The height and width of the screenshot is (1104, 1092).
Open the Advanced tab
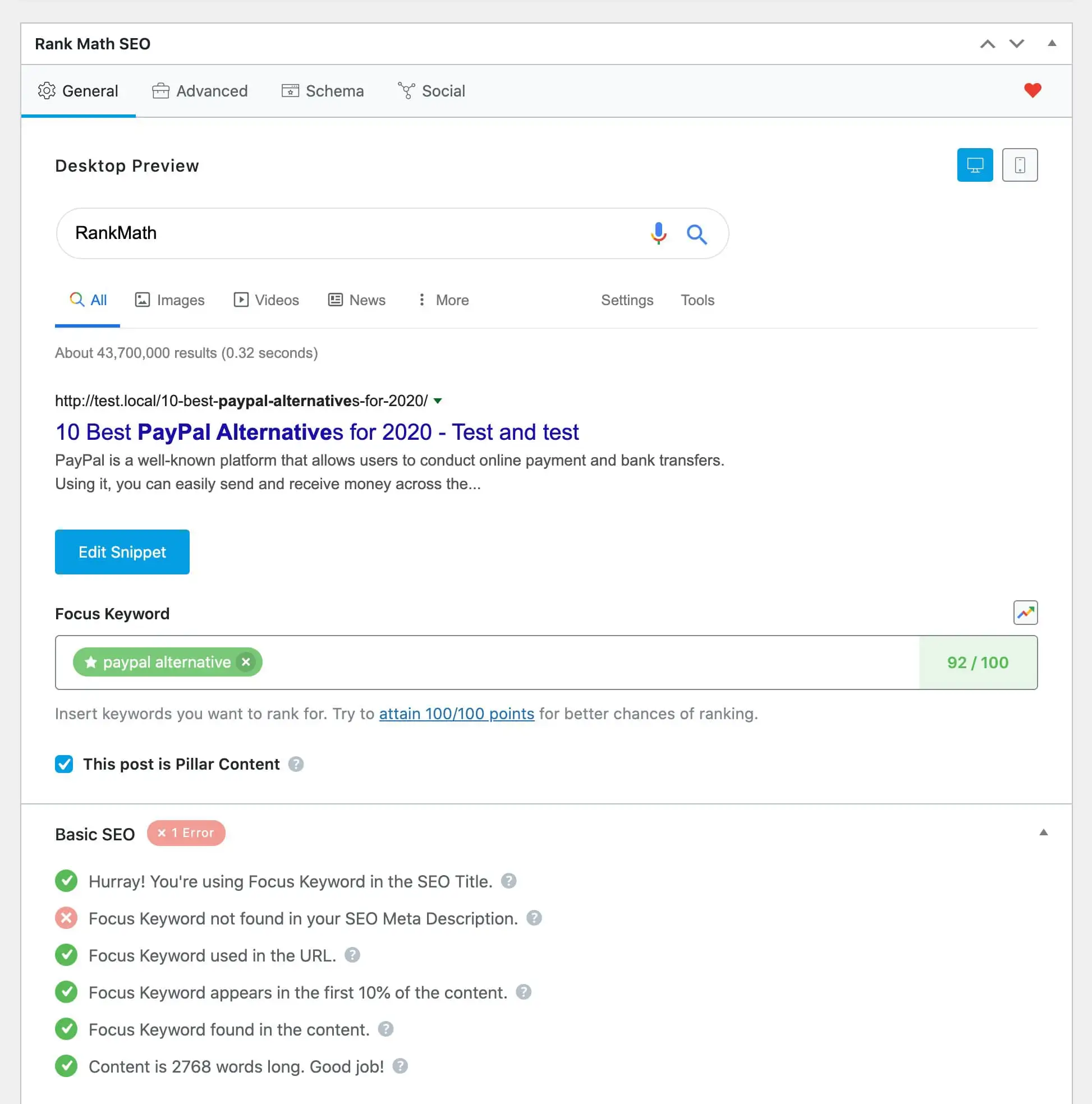(200, 91)
